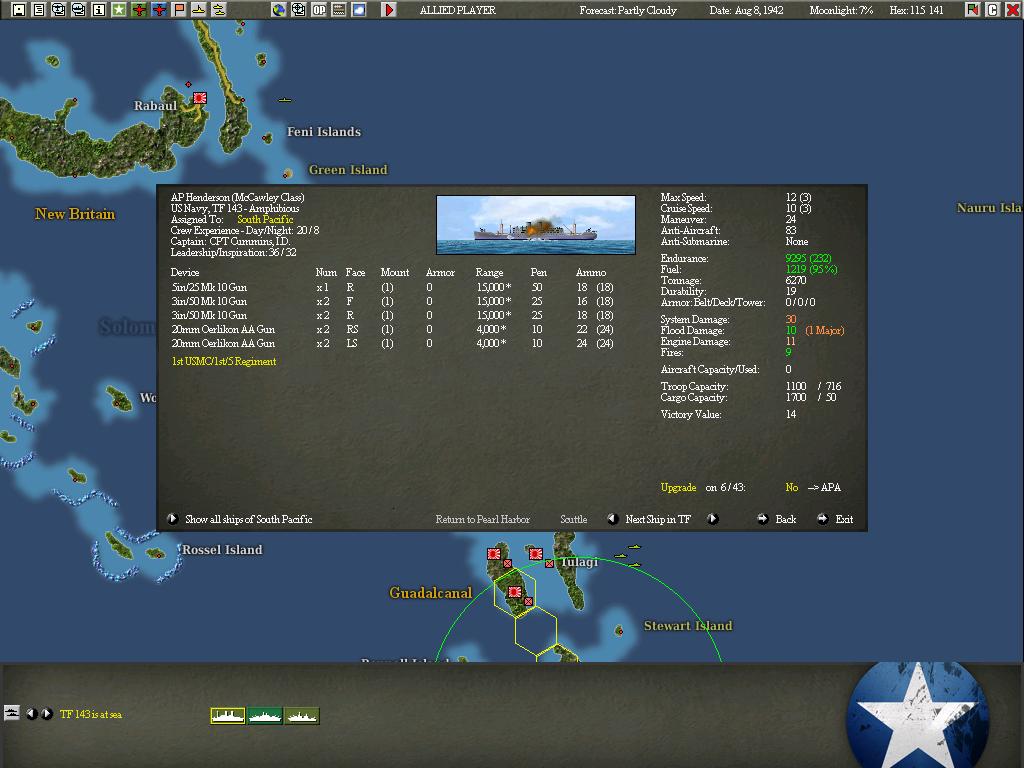Screen dimensions: 1024x768
Task: Click next task force arrow in bottom bar
Action: tap(47, 714)
